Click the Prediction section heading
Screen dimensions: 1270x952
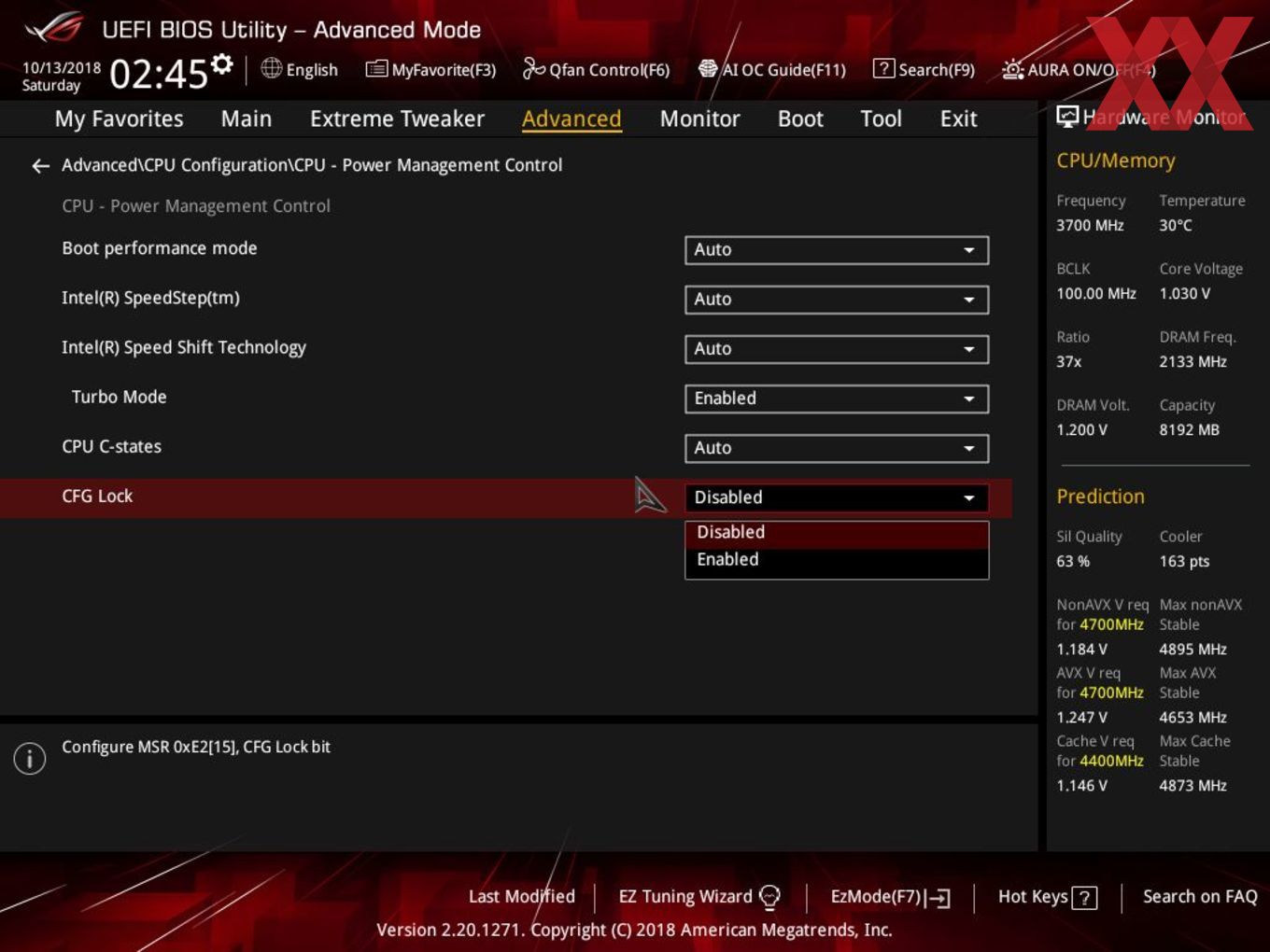[1100, 497]
